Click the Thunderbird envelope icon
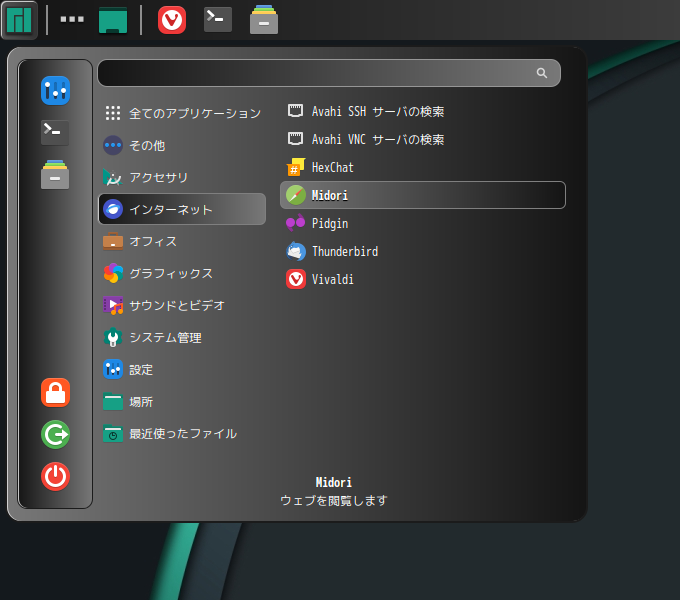This screenshot has width=680, height=600. click(x=296, y=251)
